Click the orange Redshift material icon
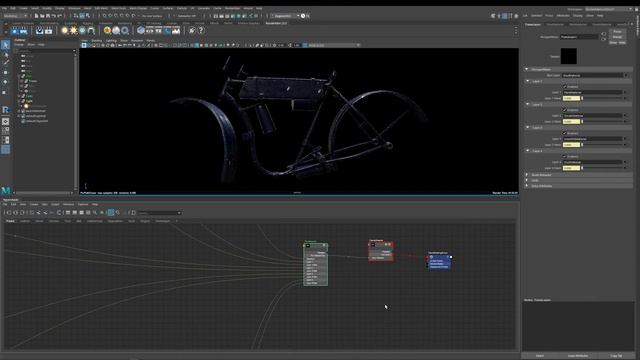Screen dimensions: 640x360 coord(107,31)
